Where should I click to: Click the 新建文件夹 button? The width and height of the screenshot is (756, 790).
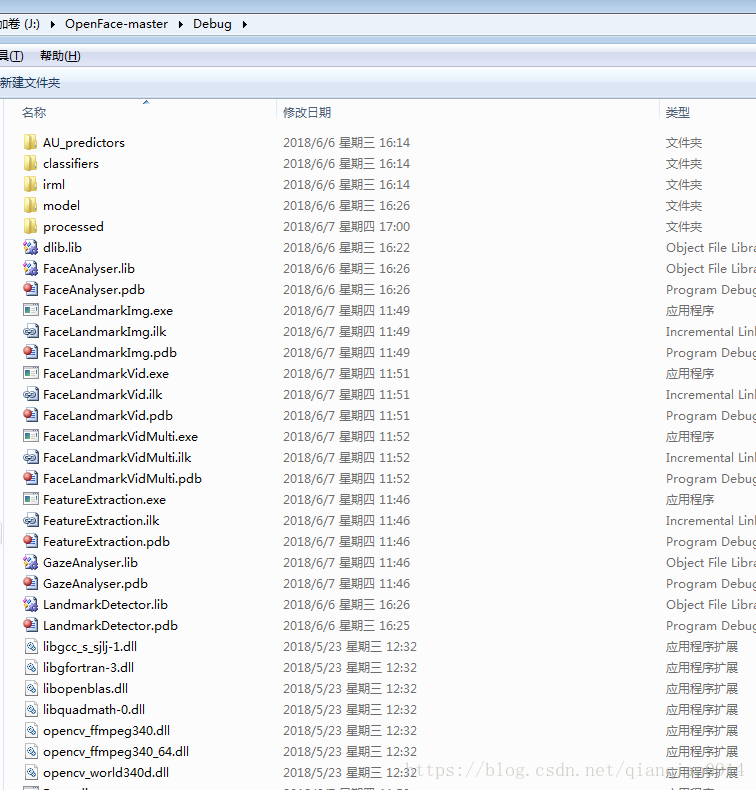coord(30,83)
